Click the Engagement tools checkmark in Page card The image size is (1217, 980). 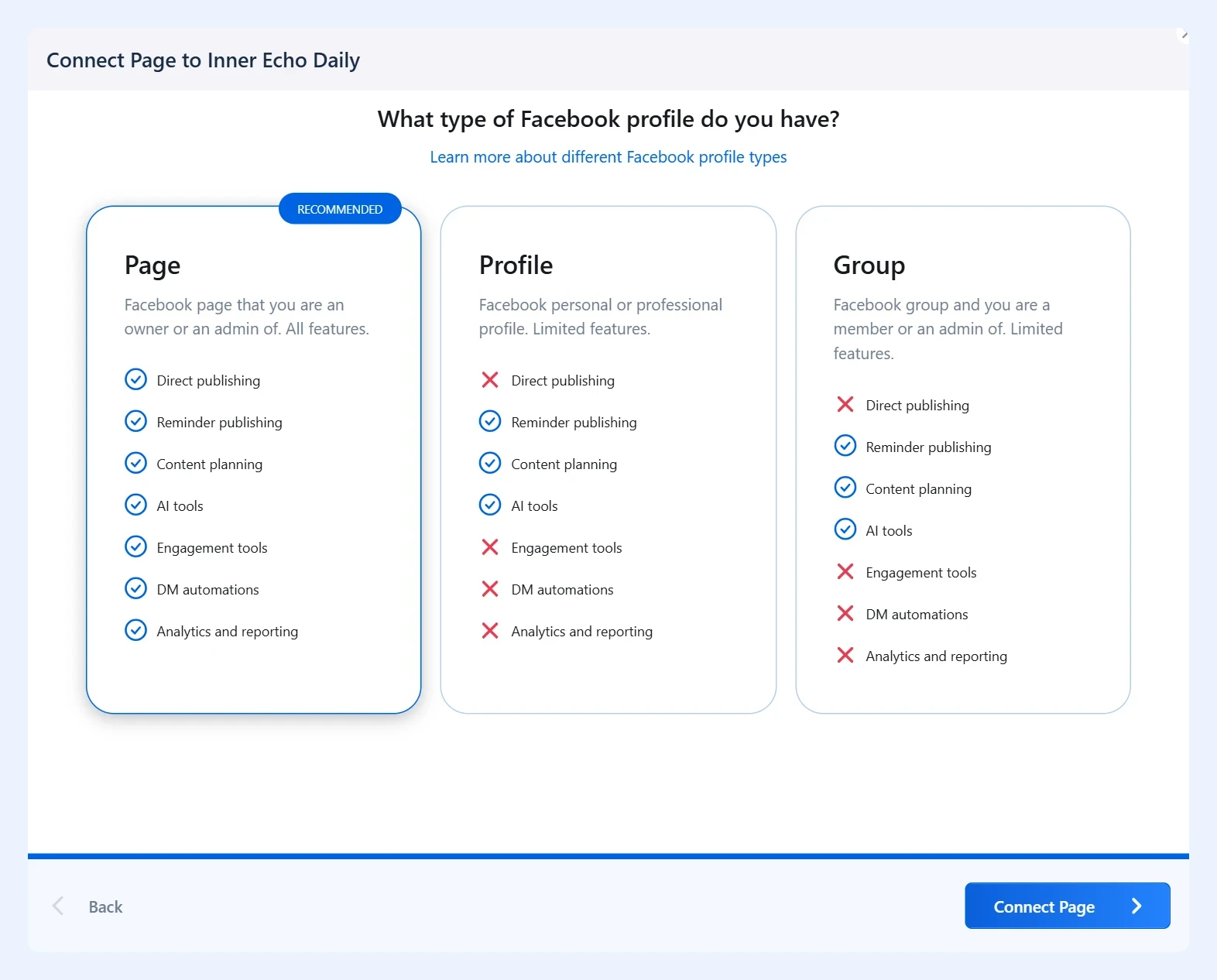coord(135,547)
